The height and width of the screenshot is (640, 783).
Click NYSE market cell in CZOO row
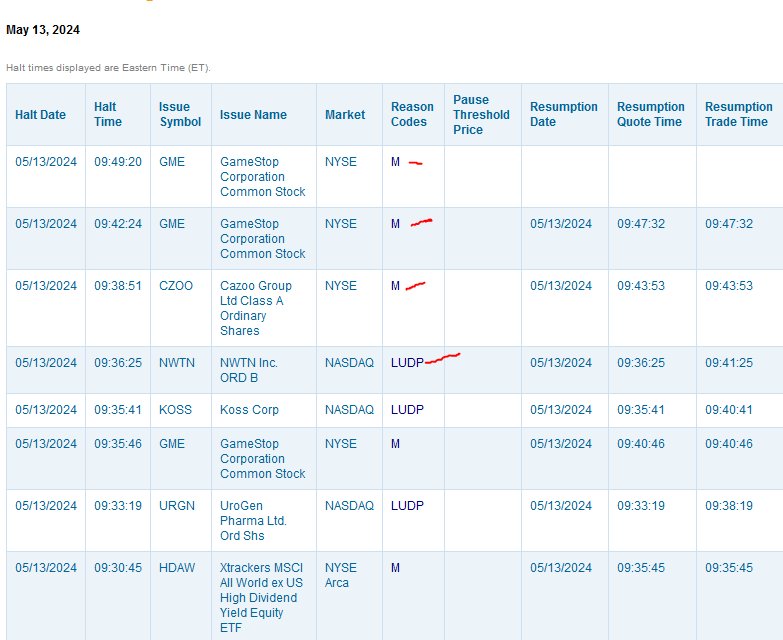[x=341, y=286]
